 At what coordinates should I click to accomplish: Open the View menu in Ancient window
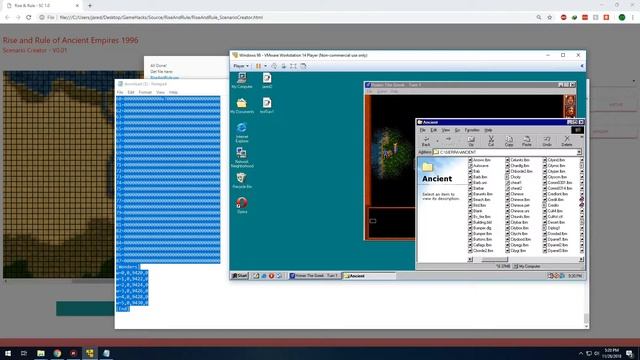coord(446,130)
